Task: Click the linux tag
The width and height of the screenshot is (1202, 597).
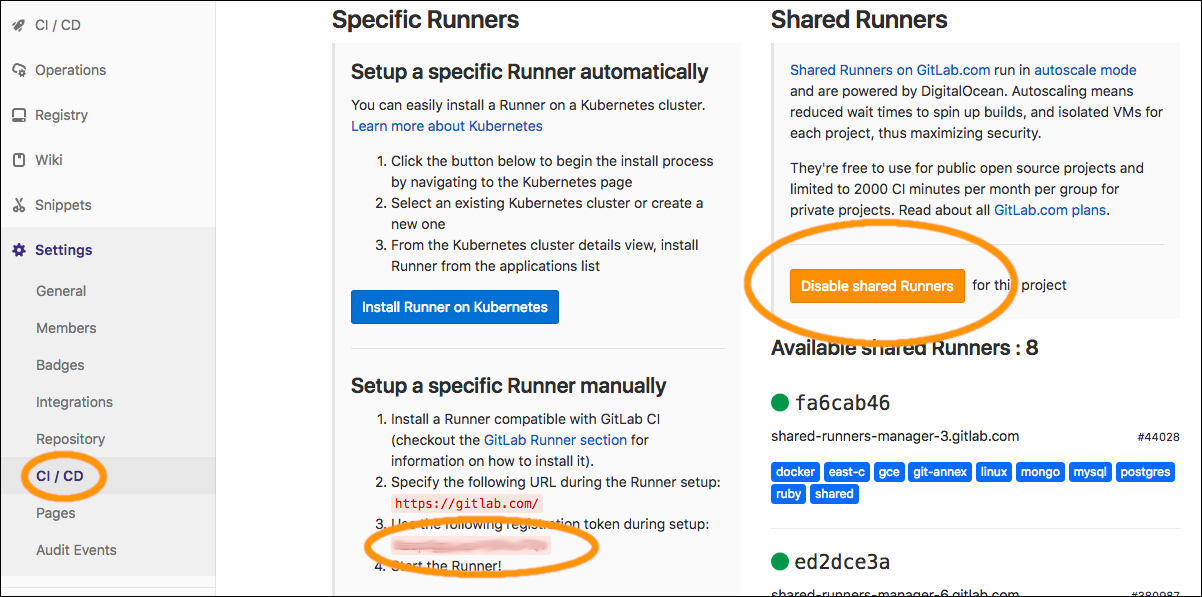Action: click(994, 472)
